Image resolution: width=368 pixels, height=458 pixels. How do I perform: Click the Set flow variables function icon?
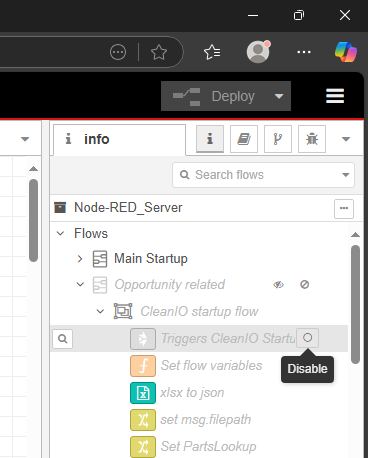click(143, 366)
